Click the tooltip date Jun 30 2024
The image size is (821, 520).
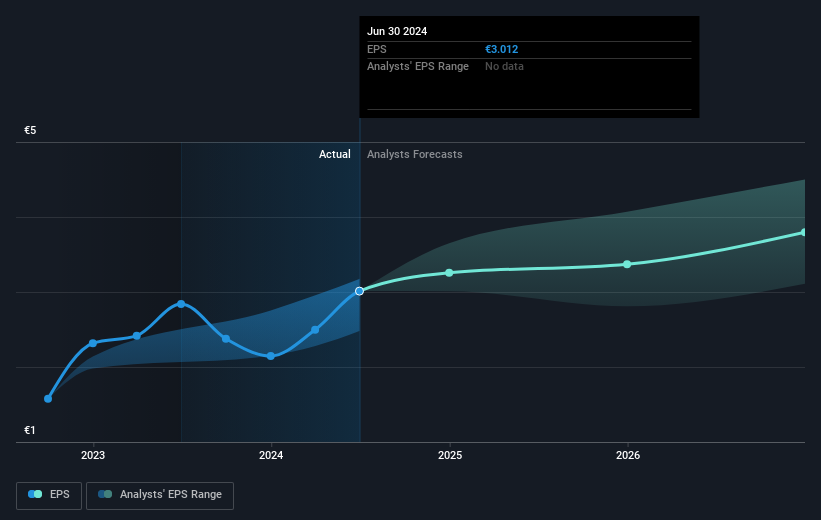[397, 31]
